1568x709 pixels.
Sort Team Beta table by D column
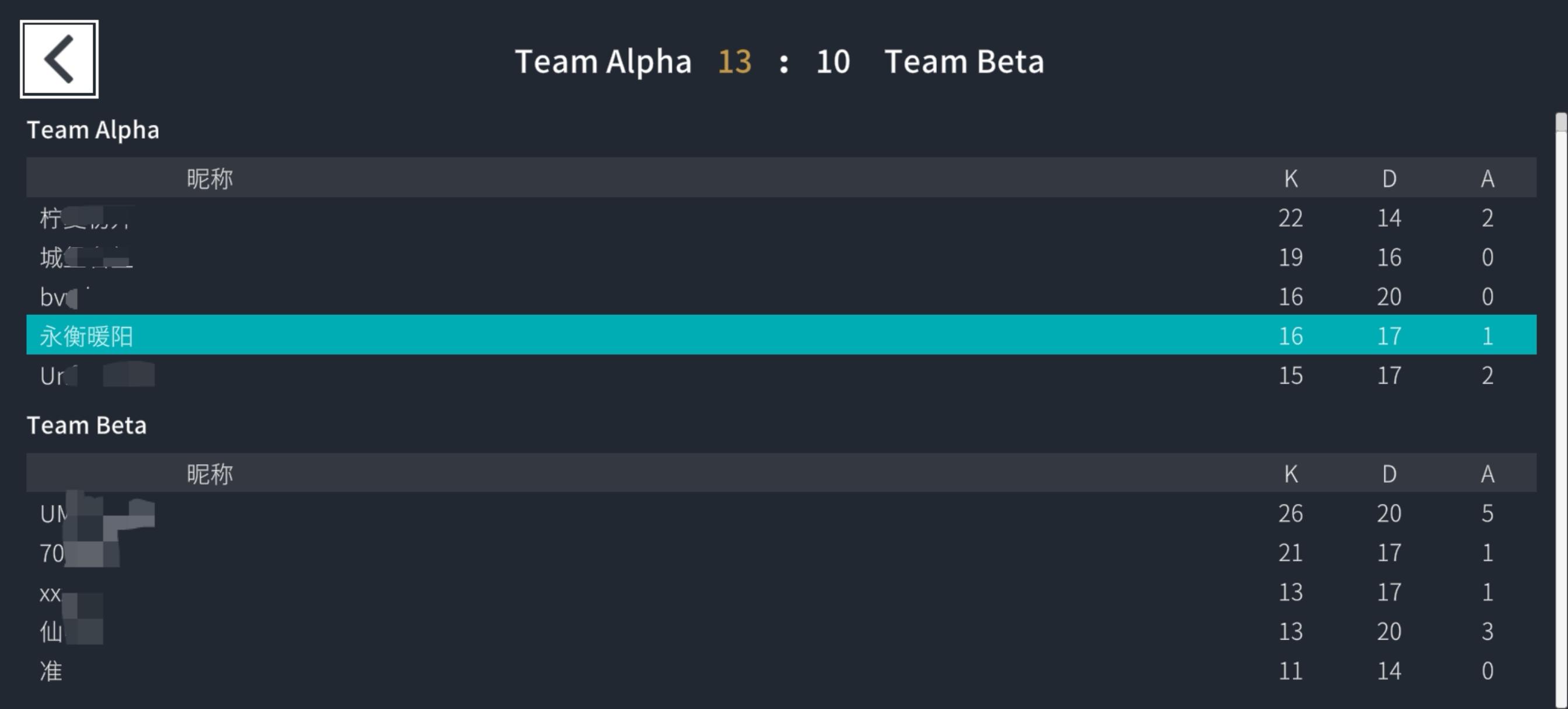(x=1389, y=473)
